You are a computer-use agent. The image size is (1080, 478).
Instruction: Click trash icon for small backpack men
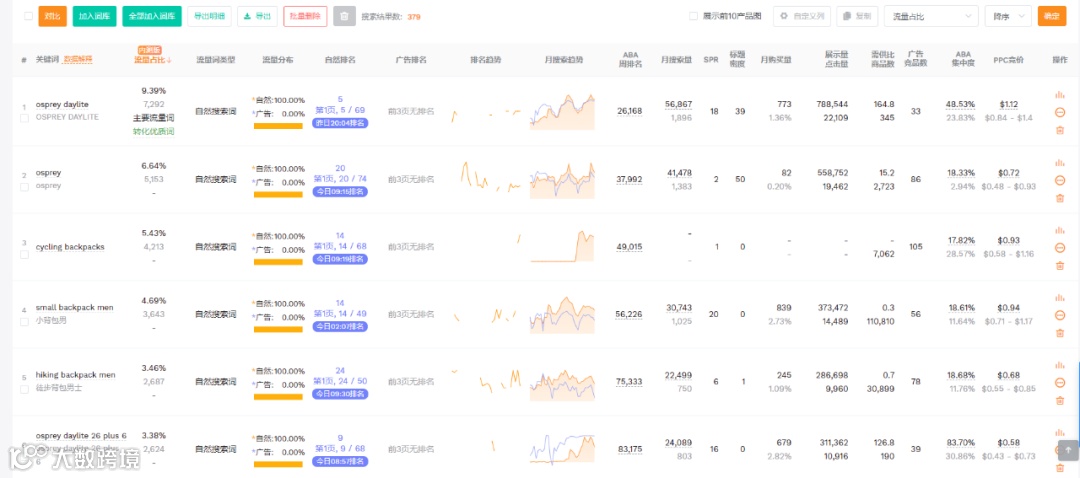click(x=1059, y=333)
